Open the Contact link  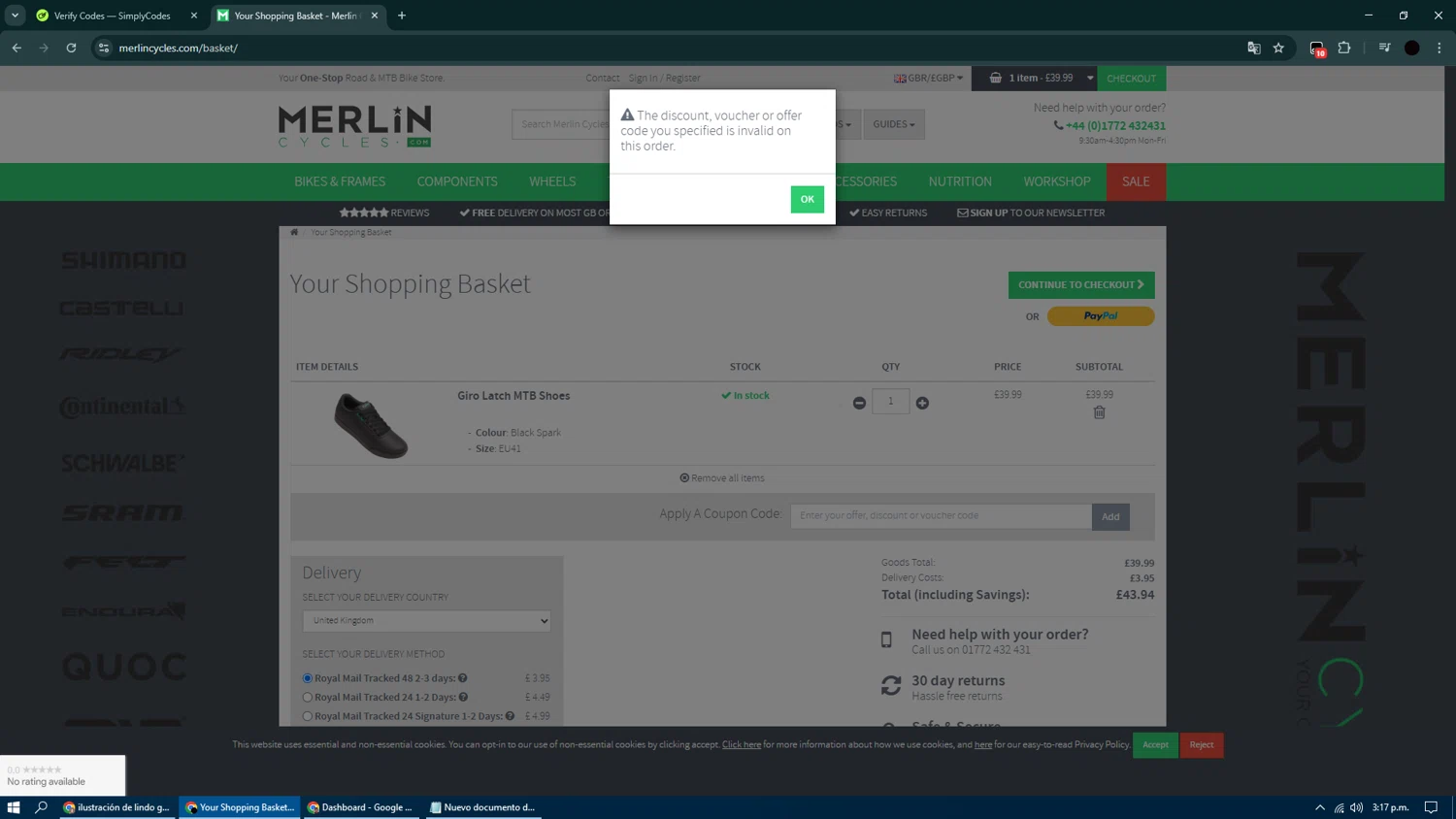pos(602,78)
